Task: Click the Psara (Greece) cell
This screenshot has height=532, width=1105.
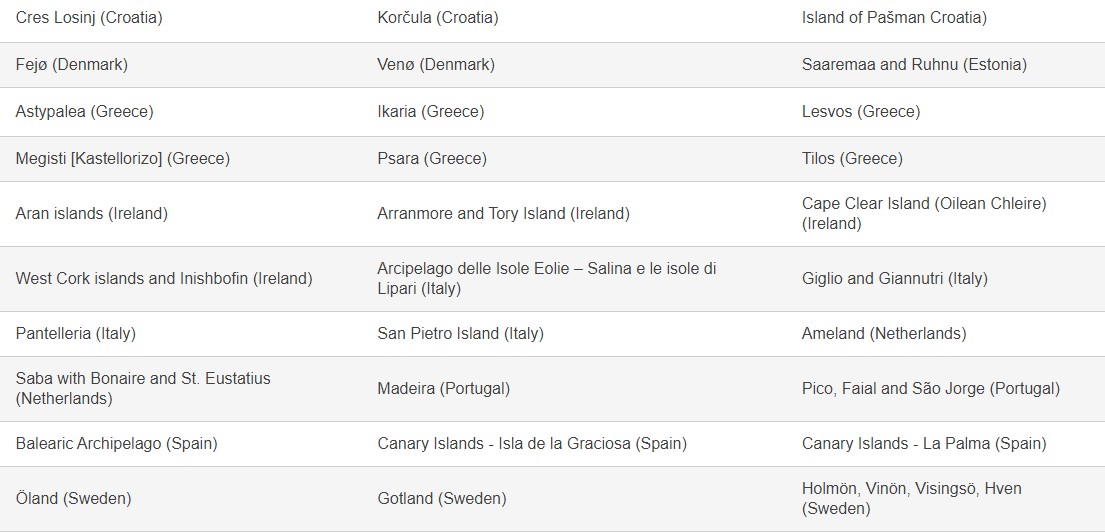Action: pos(432,159)
